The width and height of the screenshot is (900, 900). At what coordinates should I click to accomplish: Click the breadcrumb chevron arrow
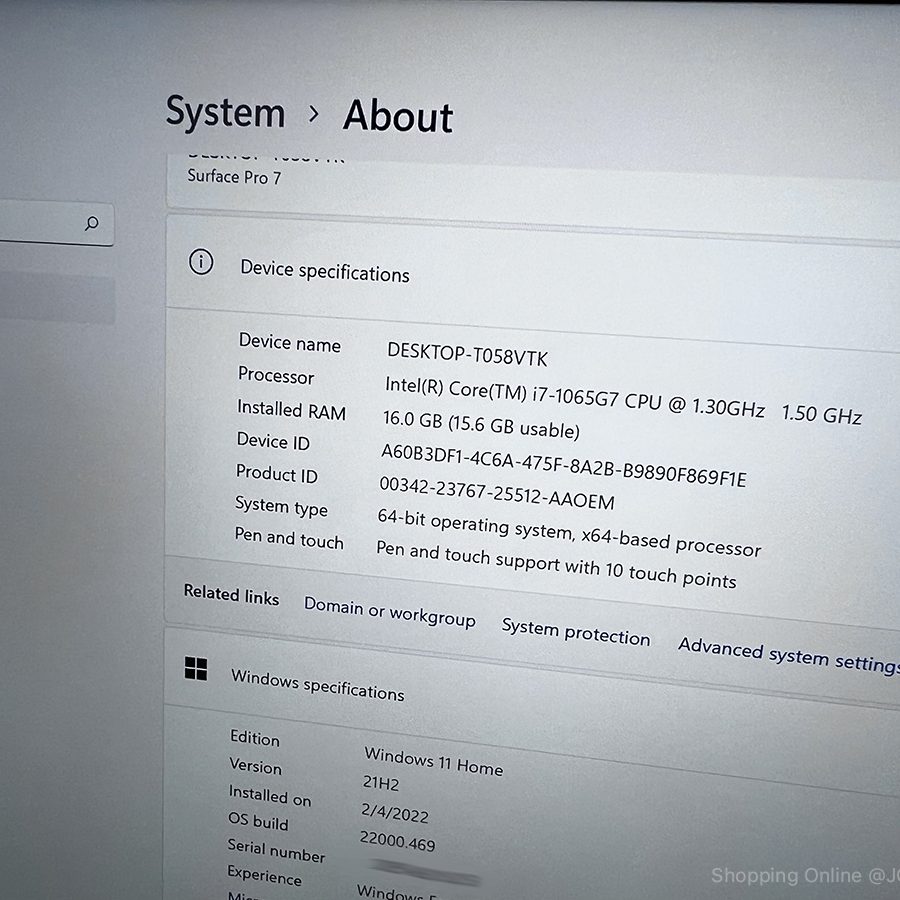pos(313,114)
